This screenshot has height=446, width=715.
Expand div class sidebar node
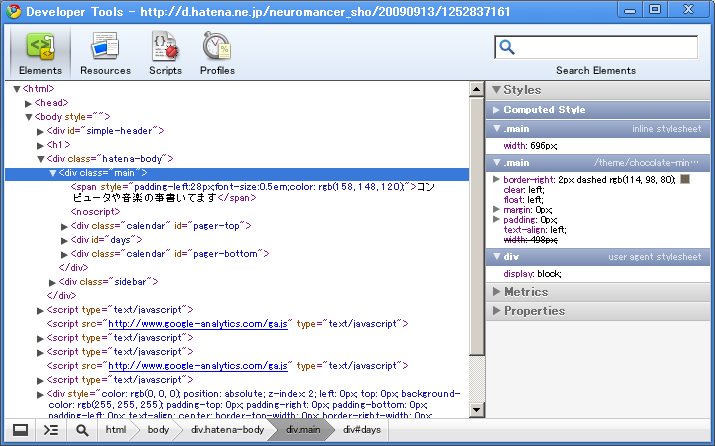(52, 282)
